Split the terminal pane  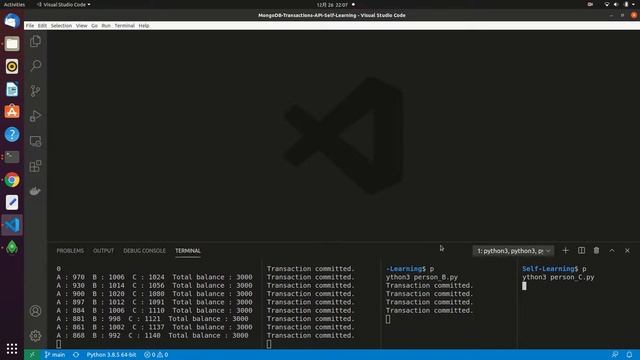581,250
